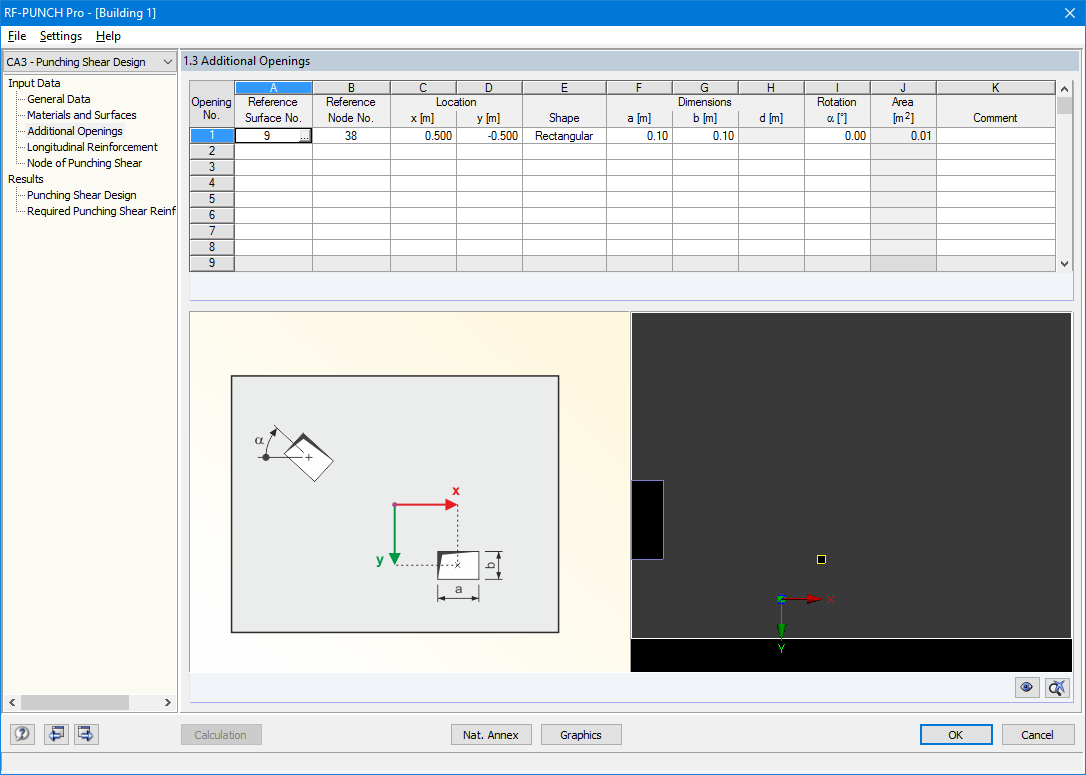Select row header 1
Screen dimensions: 1086x775
point(212,136)
